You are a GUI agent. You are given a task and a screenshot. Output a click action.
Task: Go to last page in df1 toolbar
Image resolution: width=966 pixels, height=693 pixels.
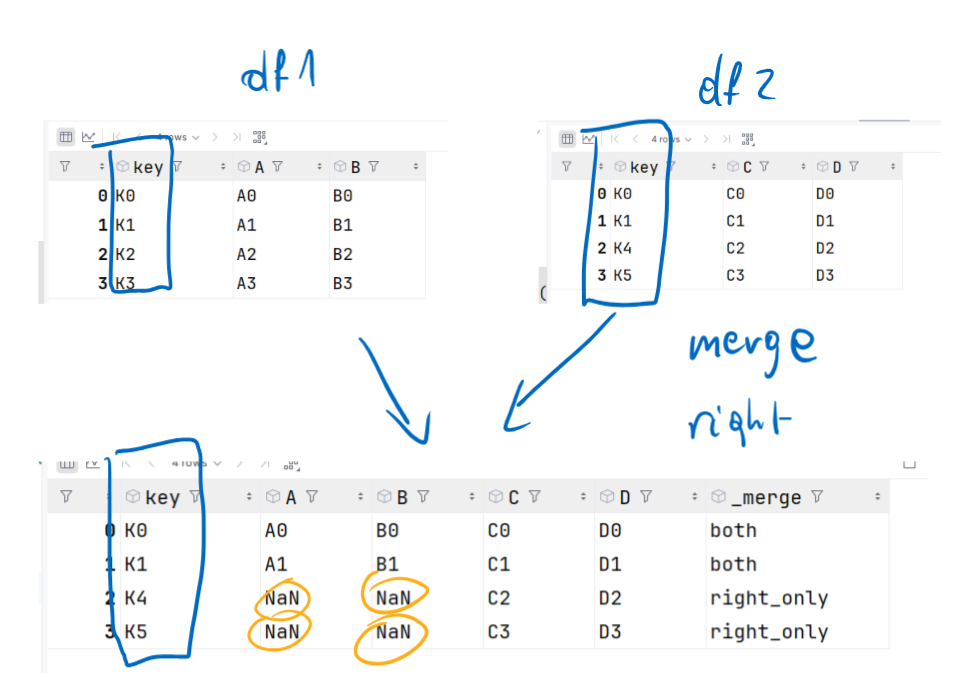[x=236, y=137]
